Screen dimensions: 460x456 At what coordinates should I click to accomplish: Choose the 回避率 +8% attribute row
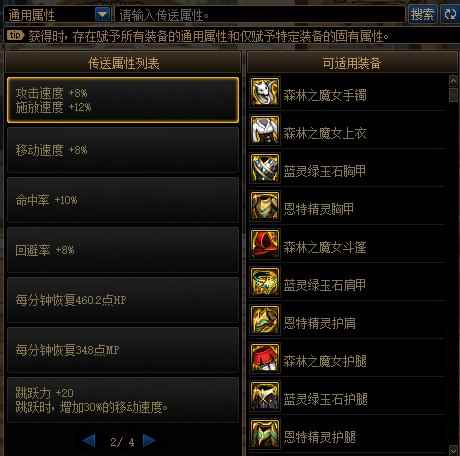123,250
